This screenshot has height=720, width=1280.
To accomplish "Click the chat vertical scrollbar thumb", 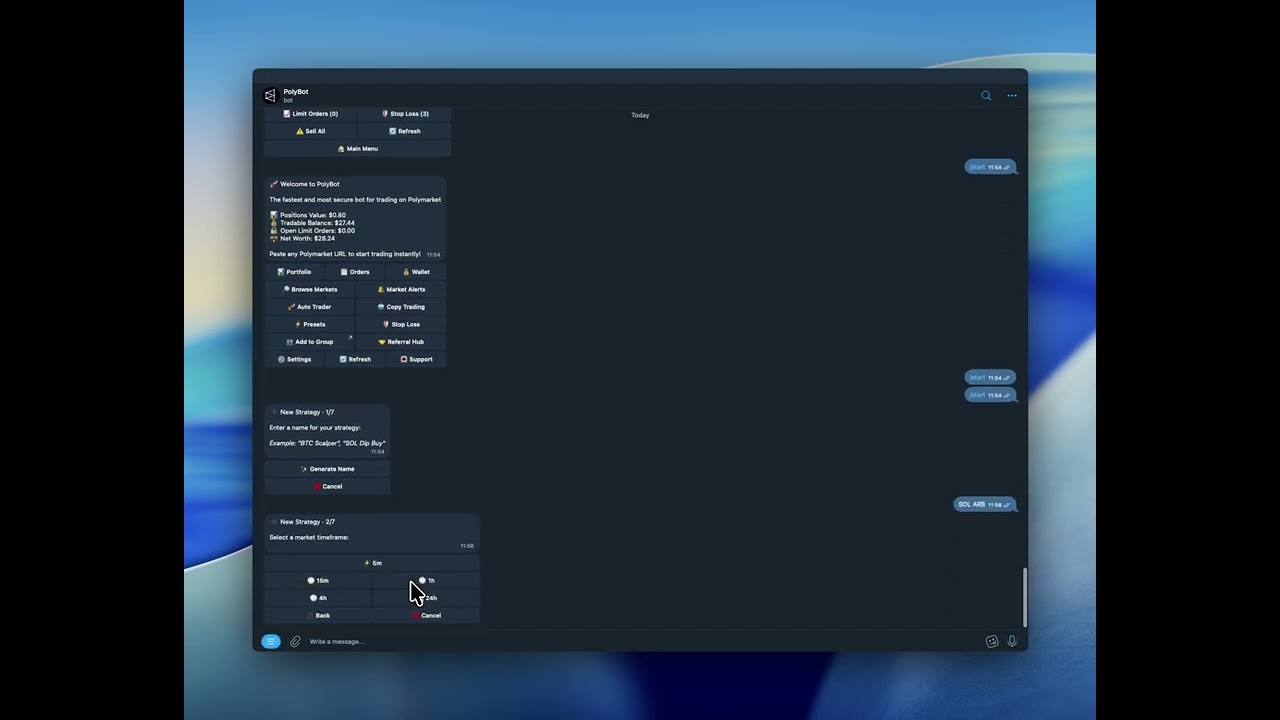I will (1024, 598).
